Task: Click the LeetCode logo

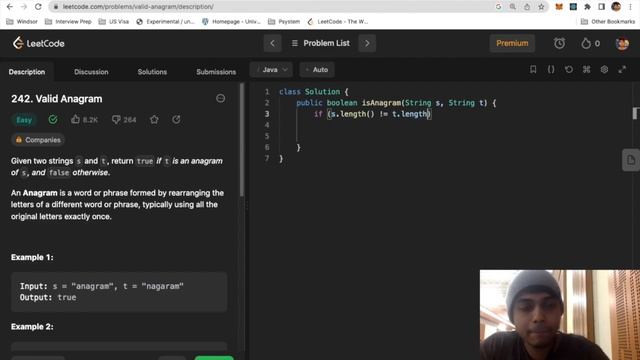Action: click(x=39, y=43)
